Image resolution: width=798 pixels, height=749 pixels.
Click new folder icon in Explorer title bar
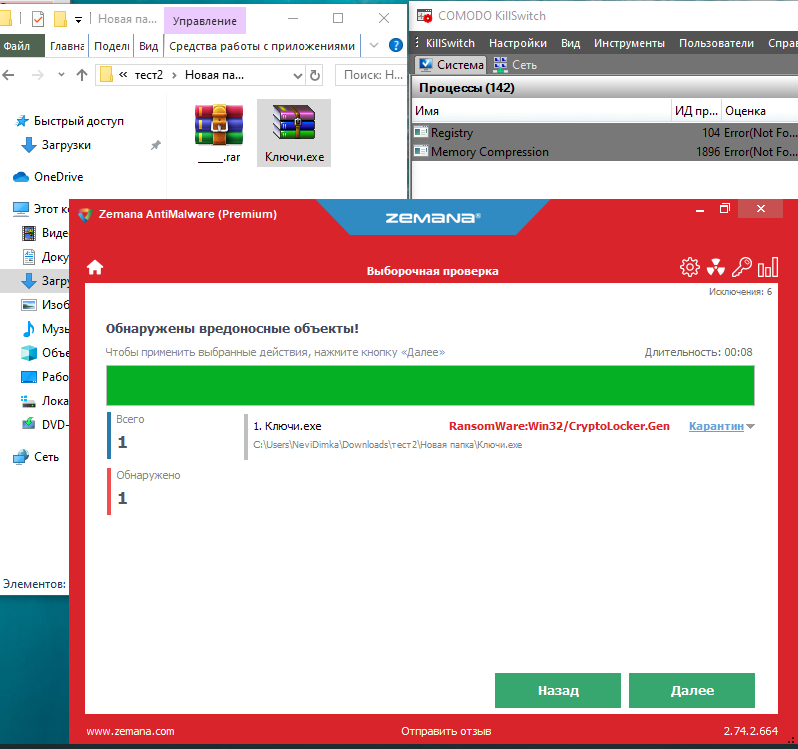point(60,19)
